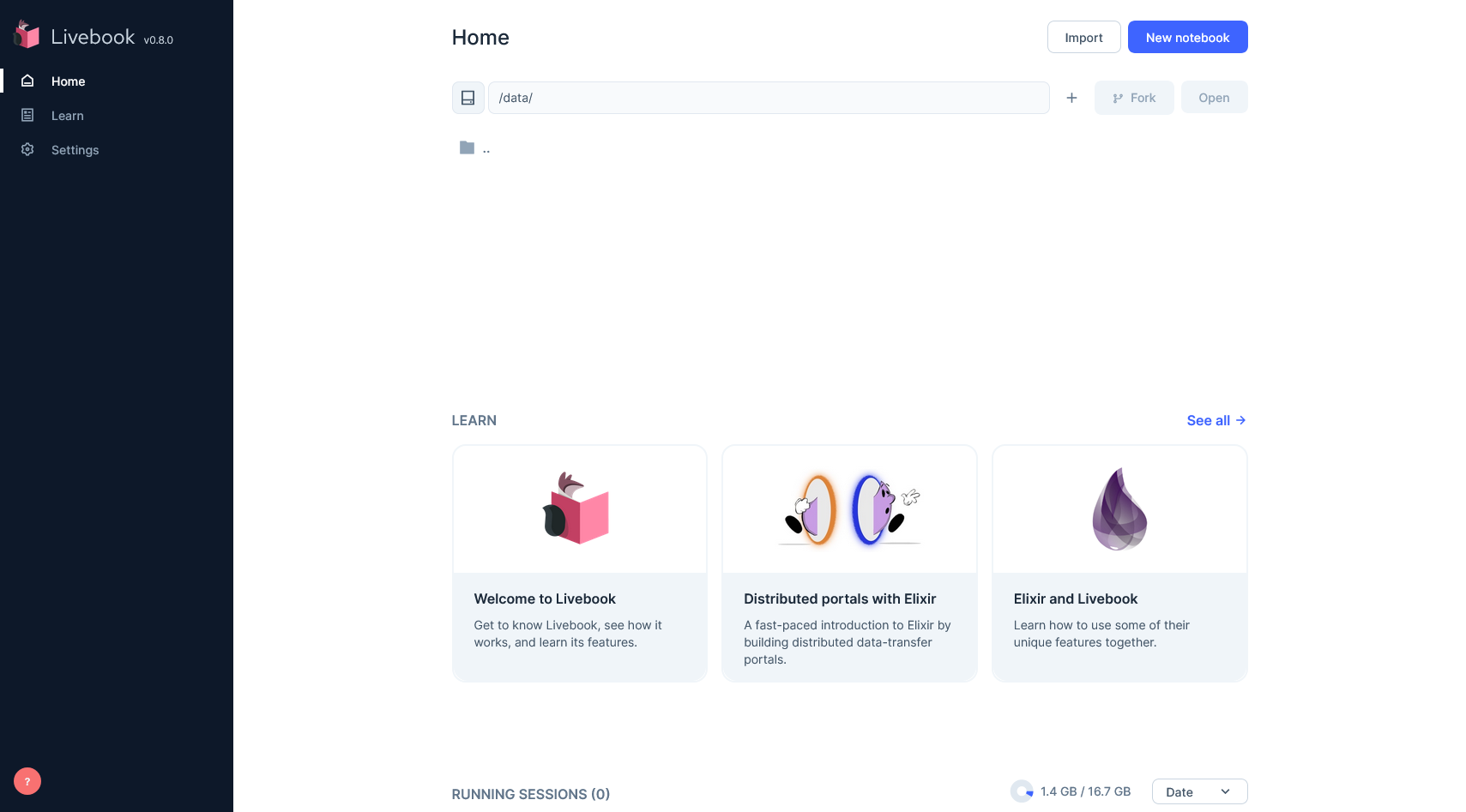The width and height of the screenshot is (1466, 812).
Task: Click the Learn notebook icon in sidebar
Action: click(x=27, y=115)
